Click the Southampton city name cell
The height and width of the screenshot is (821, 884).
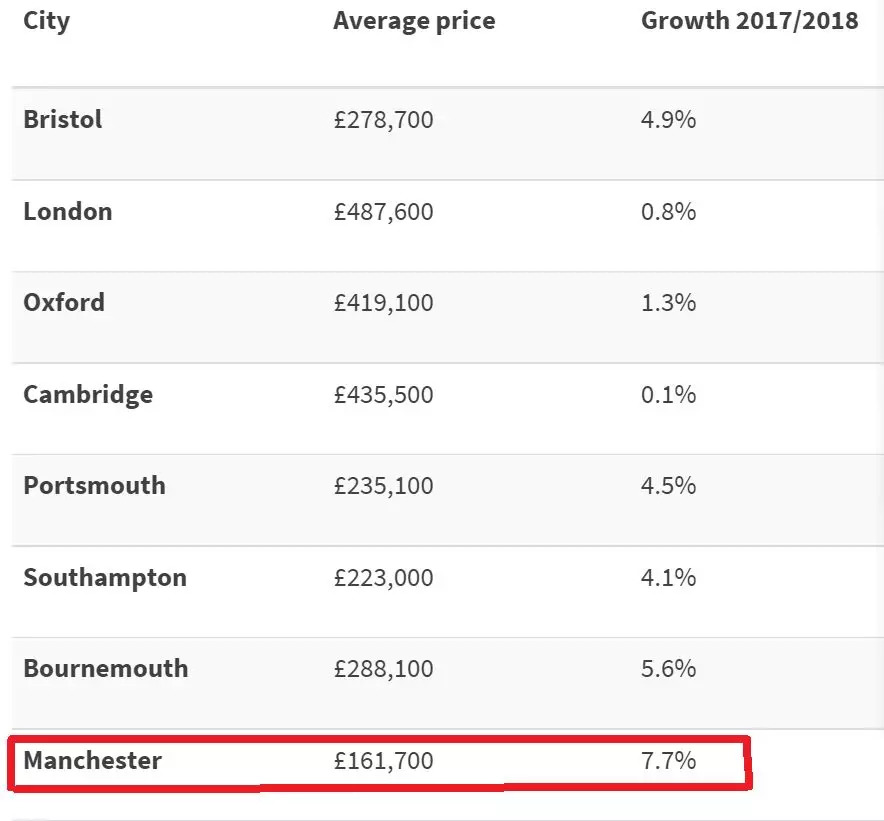point(105,578)
